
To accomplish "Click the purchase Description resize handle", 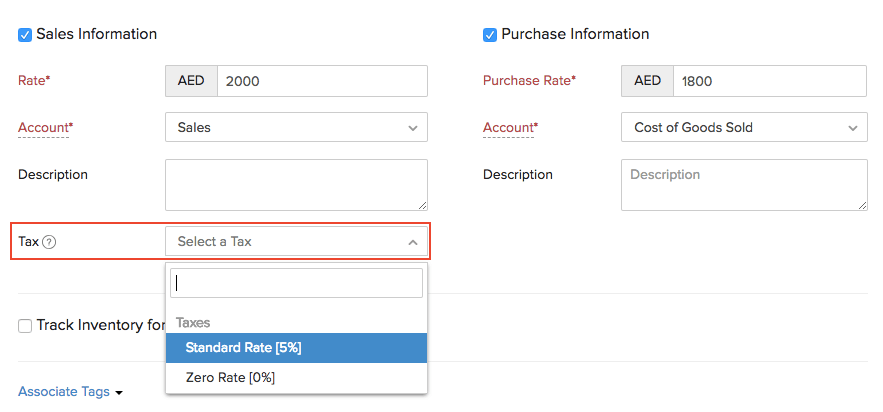I will click(x=861, y=205).
